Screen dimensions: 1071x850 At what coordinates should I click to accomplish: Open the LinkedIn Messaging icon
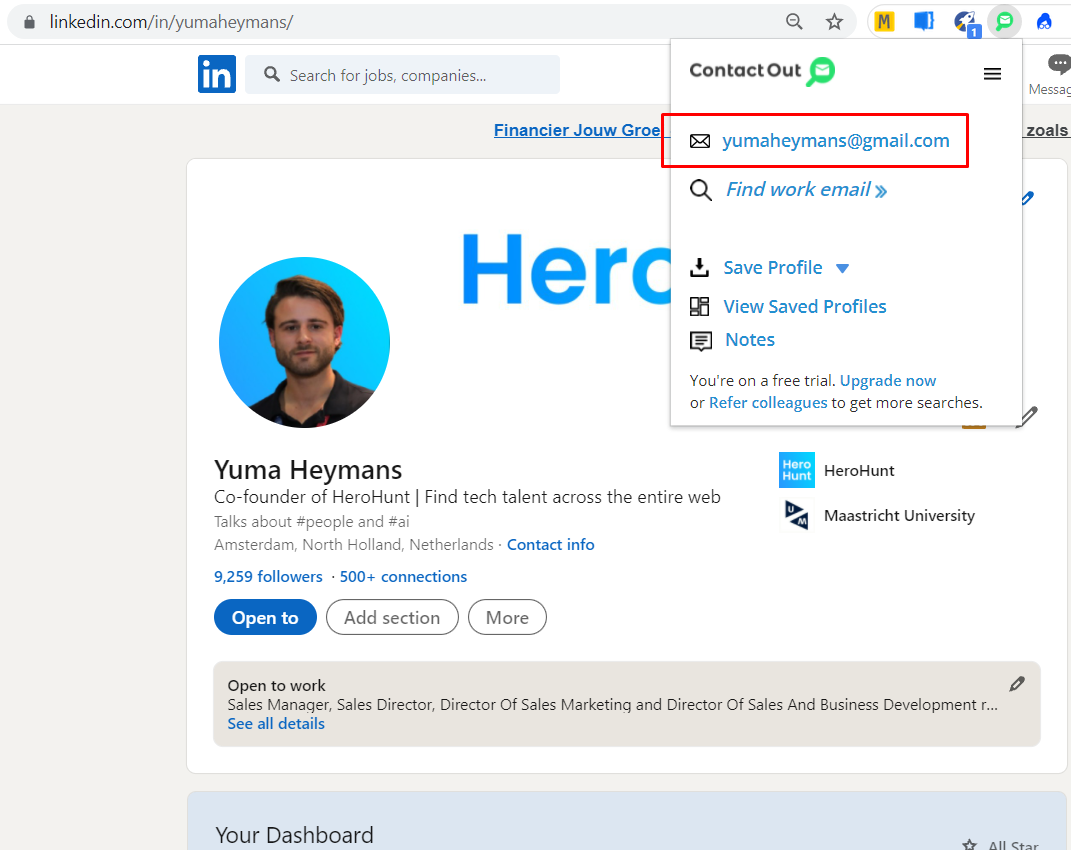click(x=1058, y=66)
